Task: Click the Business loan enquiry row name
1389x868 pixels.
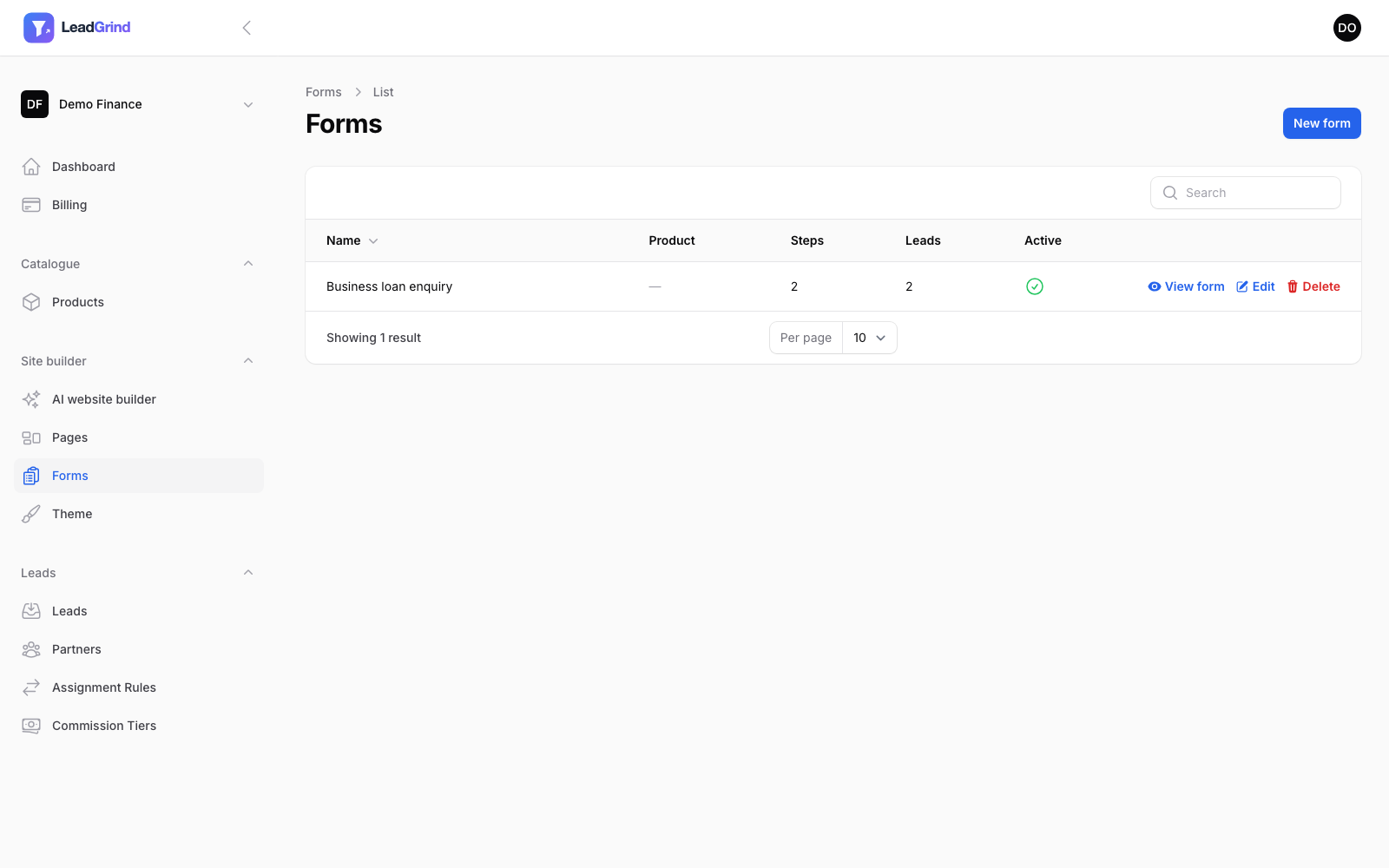Action: coord(389,286)
